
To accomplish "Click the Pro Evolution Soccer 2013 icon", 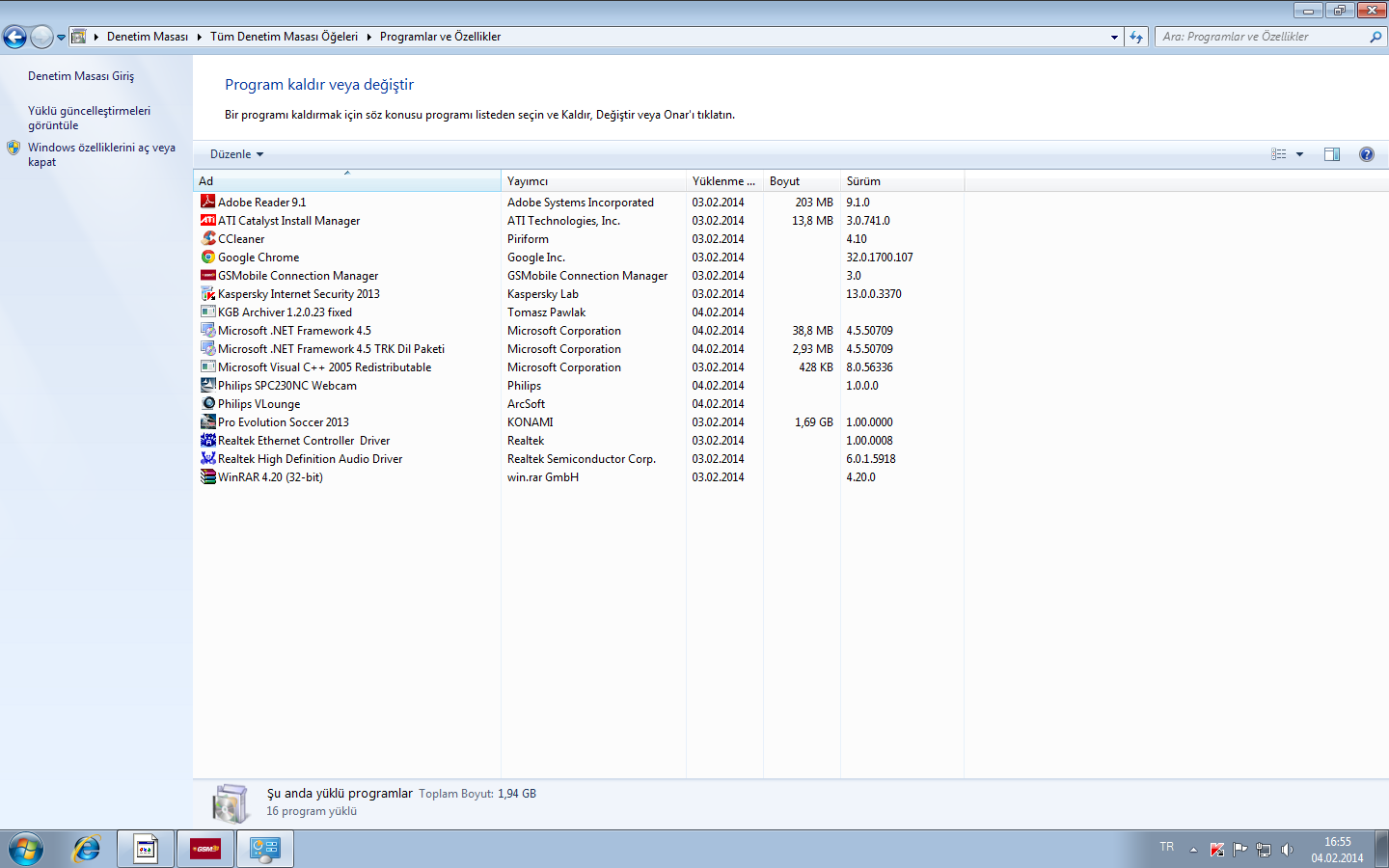I will coord(207,421).
